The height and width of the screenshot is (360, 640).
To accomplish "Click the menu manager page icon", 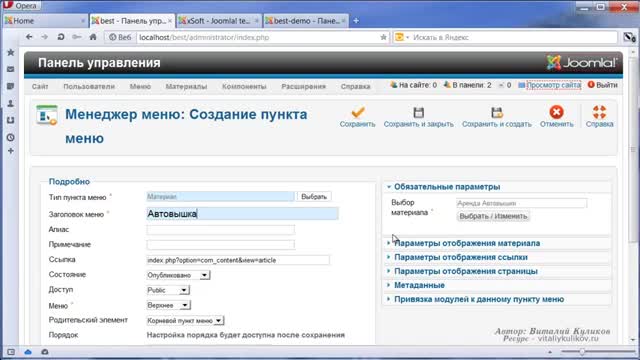I will [47, 115].
